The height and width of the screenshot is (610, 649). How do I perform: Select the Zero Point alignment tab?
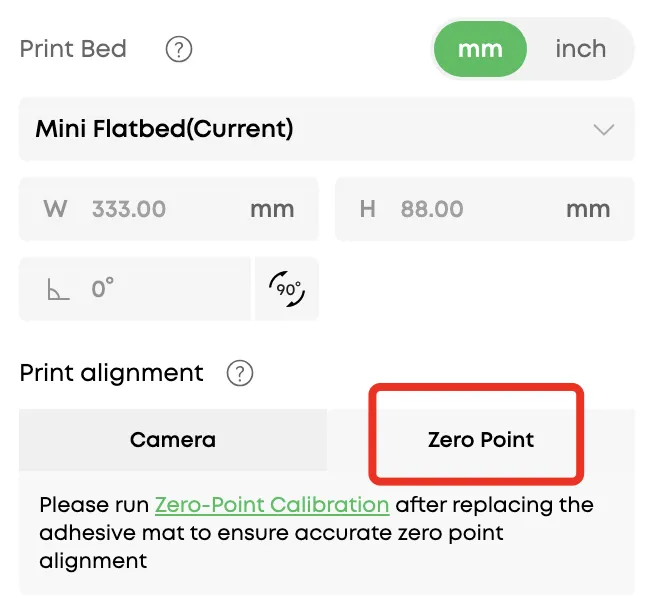tap(481, 440)
